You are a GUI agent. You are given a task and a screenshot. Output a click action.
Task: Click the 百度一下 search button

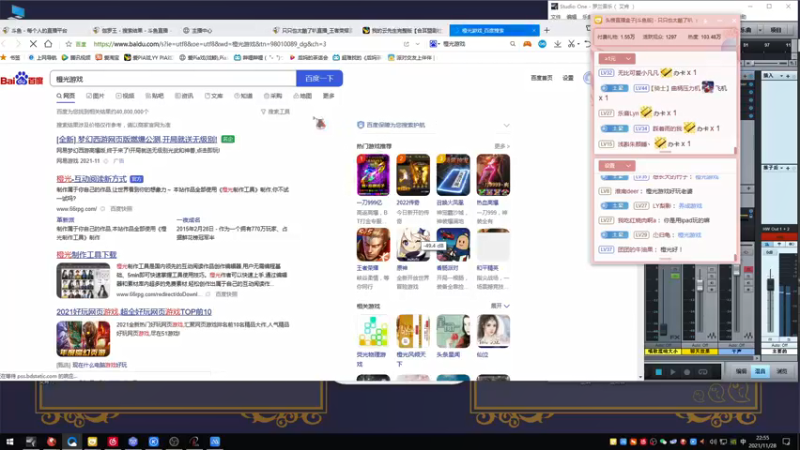click(319, 79)
